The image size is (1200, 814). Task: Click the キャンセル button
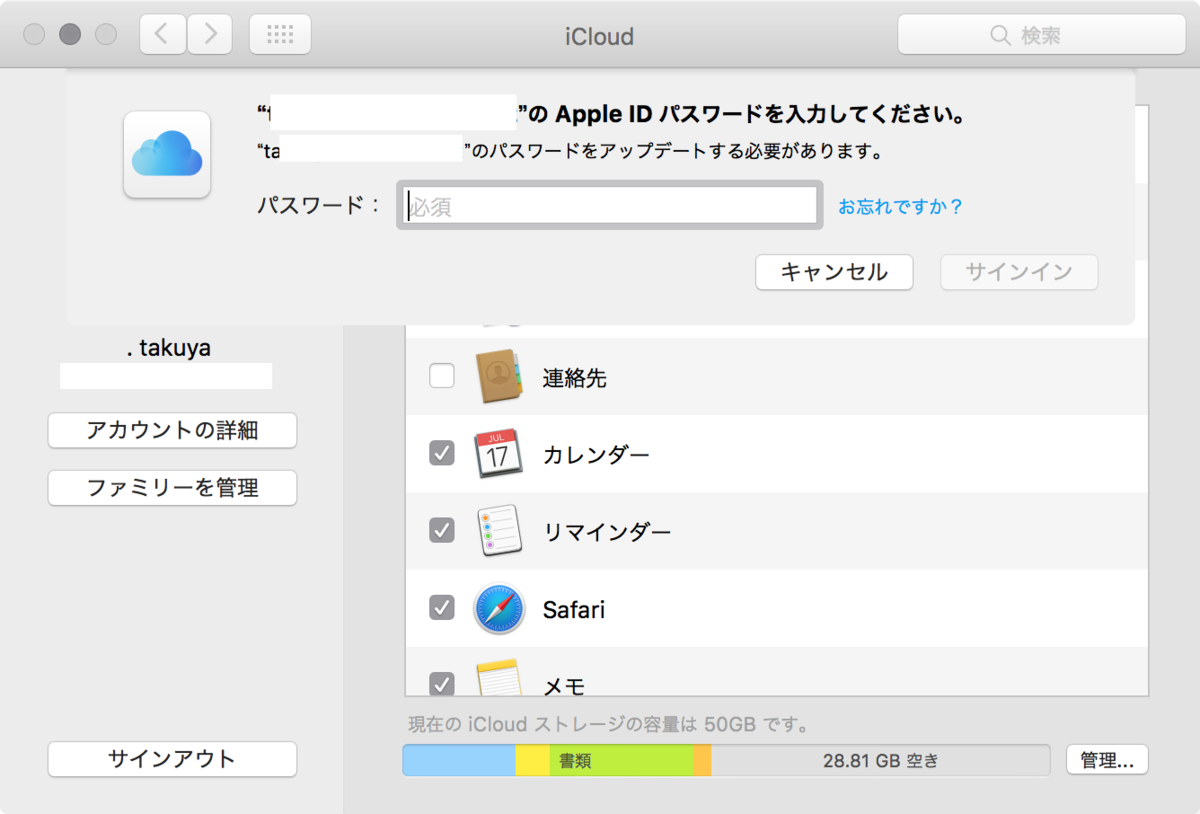point(834,272)
